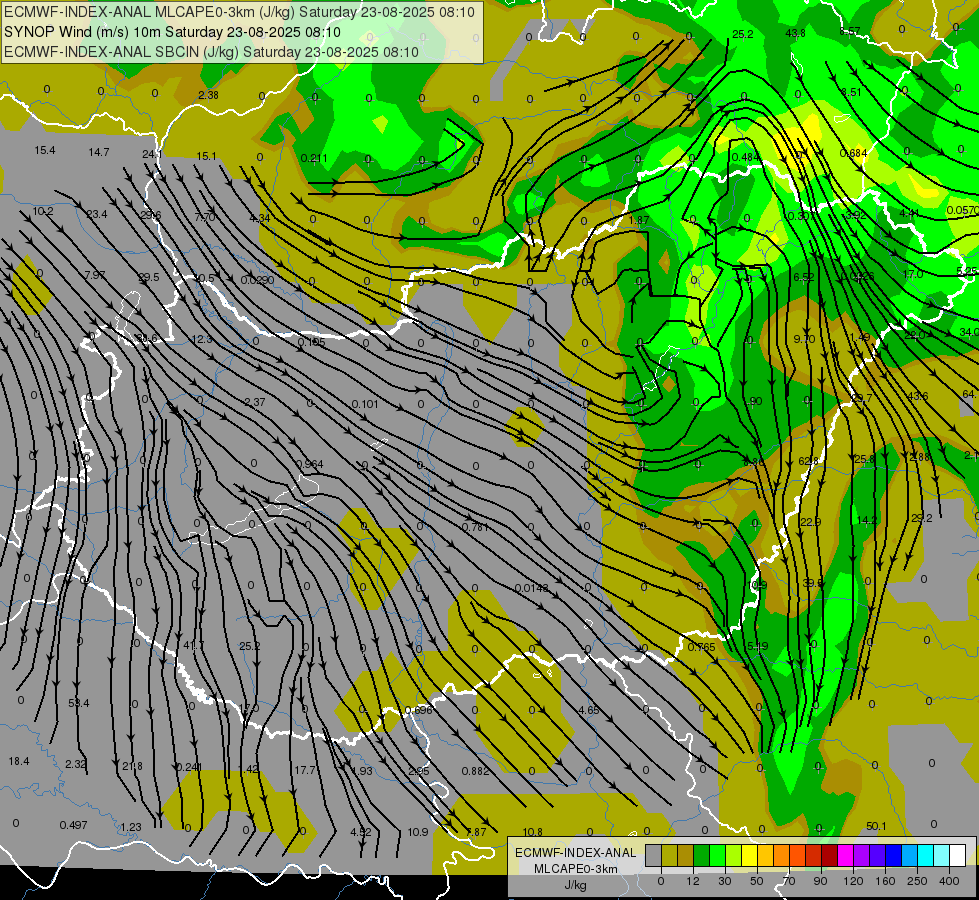Click the map value 2.37
979x900 pixels.
255,402
